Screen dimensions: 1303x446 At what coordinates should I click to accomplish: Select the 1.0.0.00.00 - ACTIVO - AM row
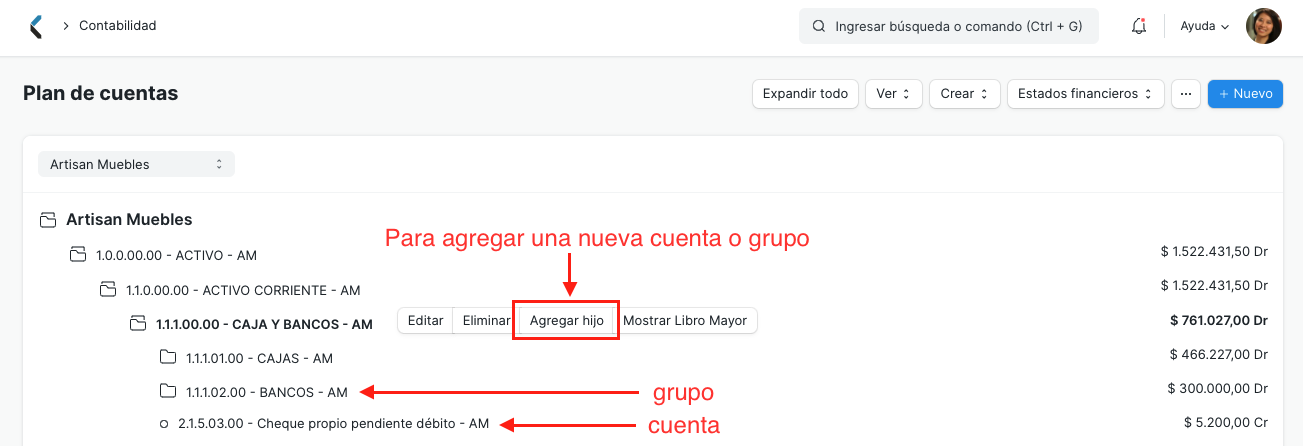pos(176,255)
